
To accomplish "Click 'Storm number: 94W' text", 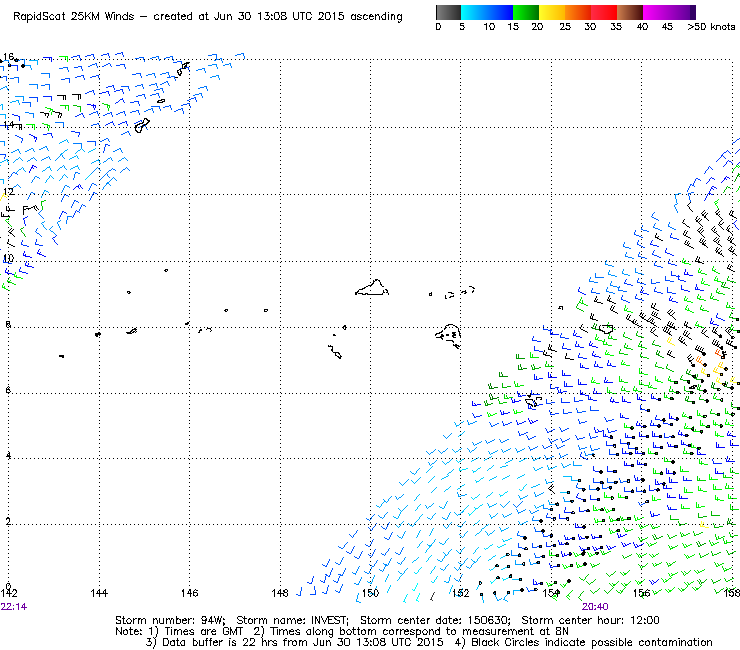I will [x=170, y=620].
